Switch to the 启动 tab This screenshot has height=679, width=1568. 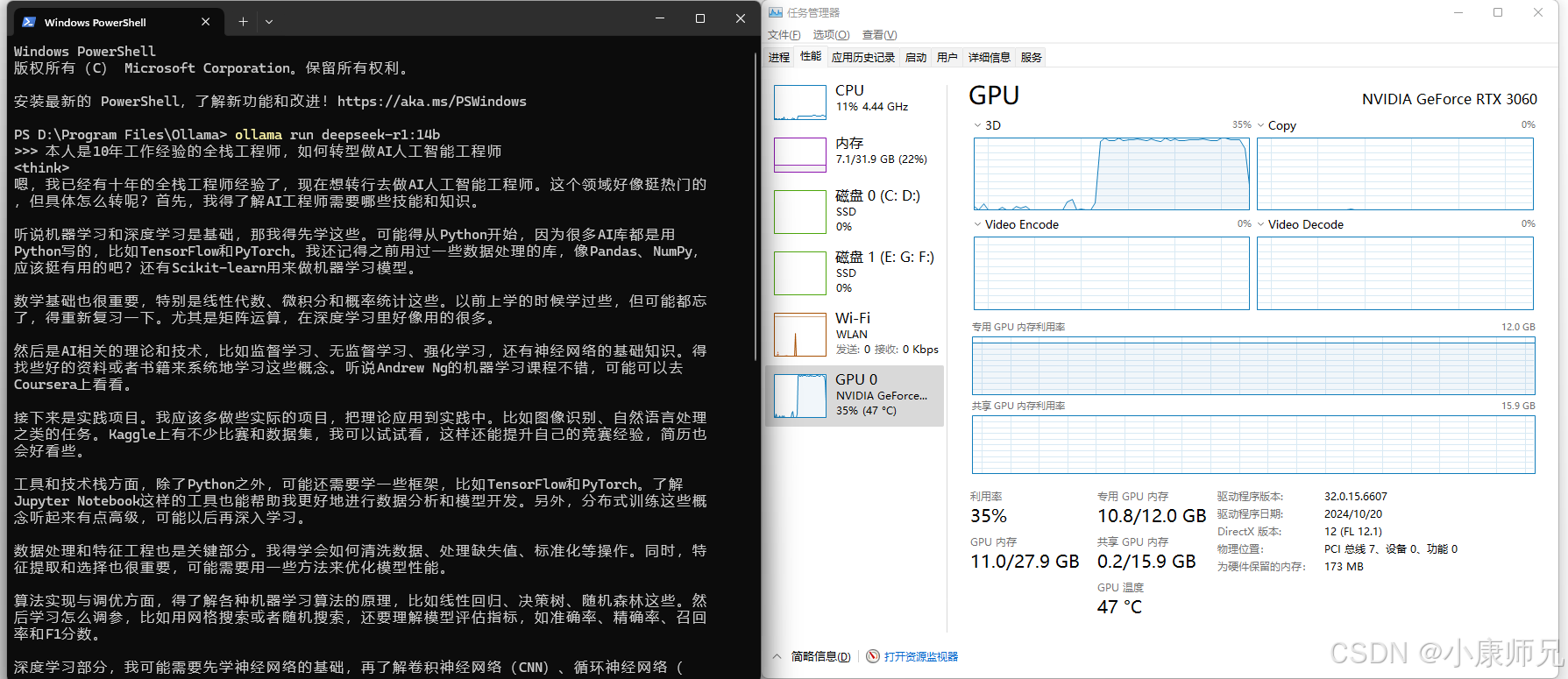(916, 58)
